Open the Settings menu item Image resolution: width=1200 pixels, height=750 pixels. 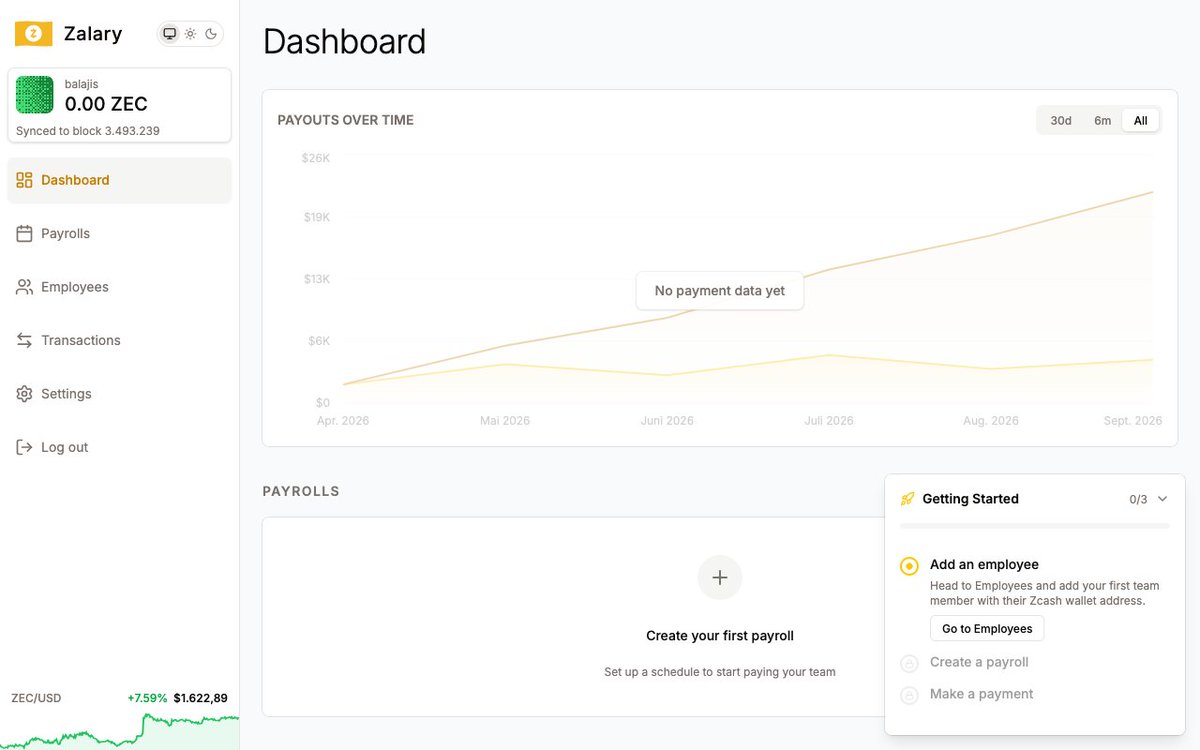click(x=119, y=394)
